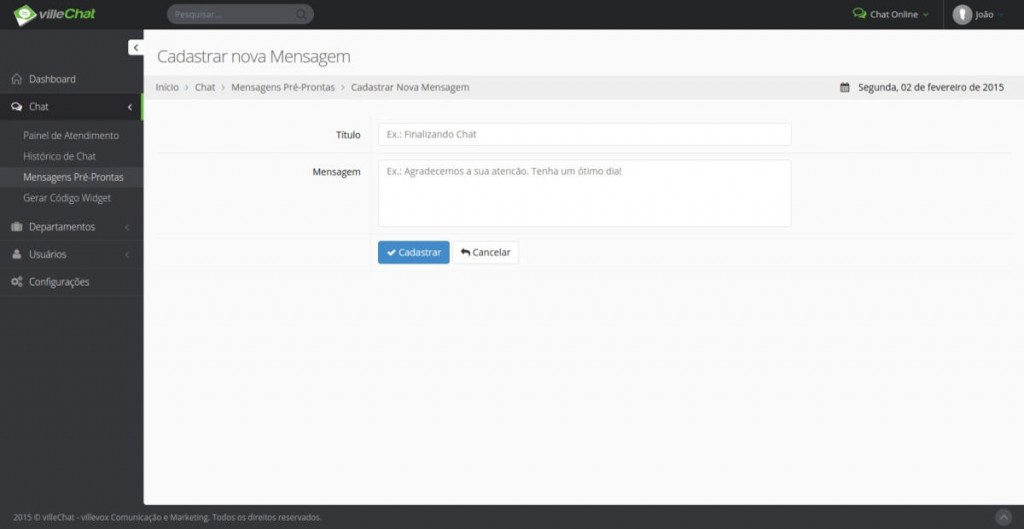Focus the Pesquisar search field
The width and height of the screenshot is (1024, 529).
pos(240,14)
